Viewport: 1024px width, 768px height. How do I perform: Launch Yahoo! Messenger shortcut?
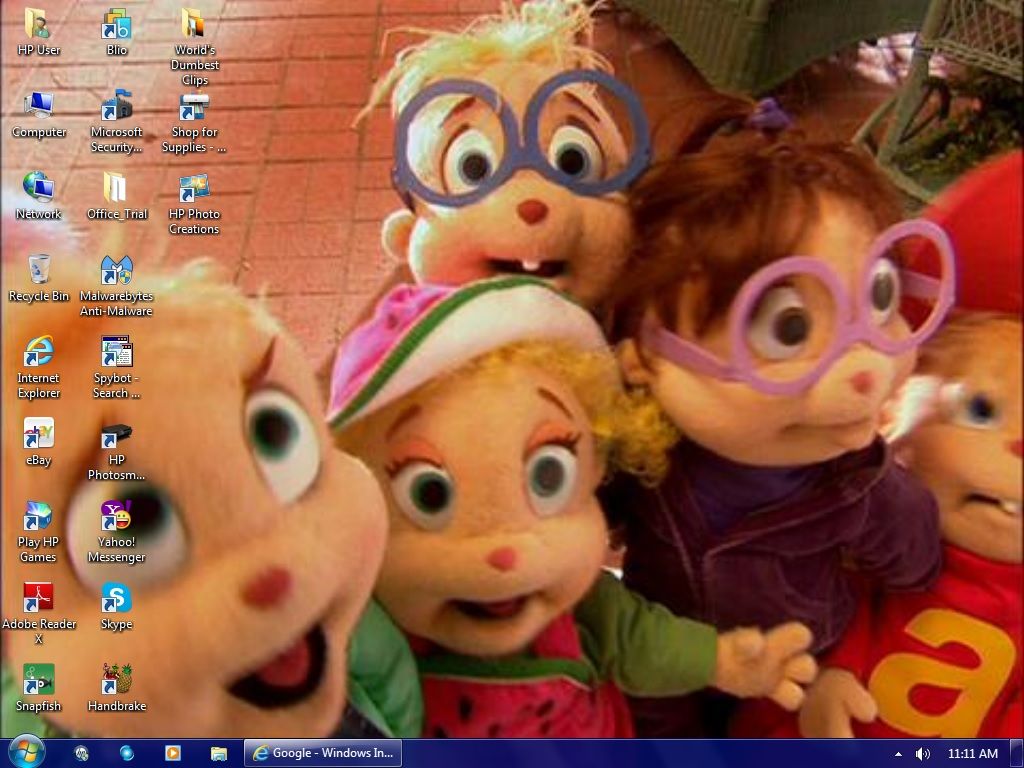click(x=116, y=532)
